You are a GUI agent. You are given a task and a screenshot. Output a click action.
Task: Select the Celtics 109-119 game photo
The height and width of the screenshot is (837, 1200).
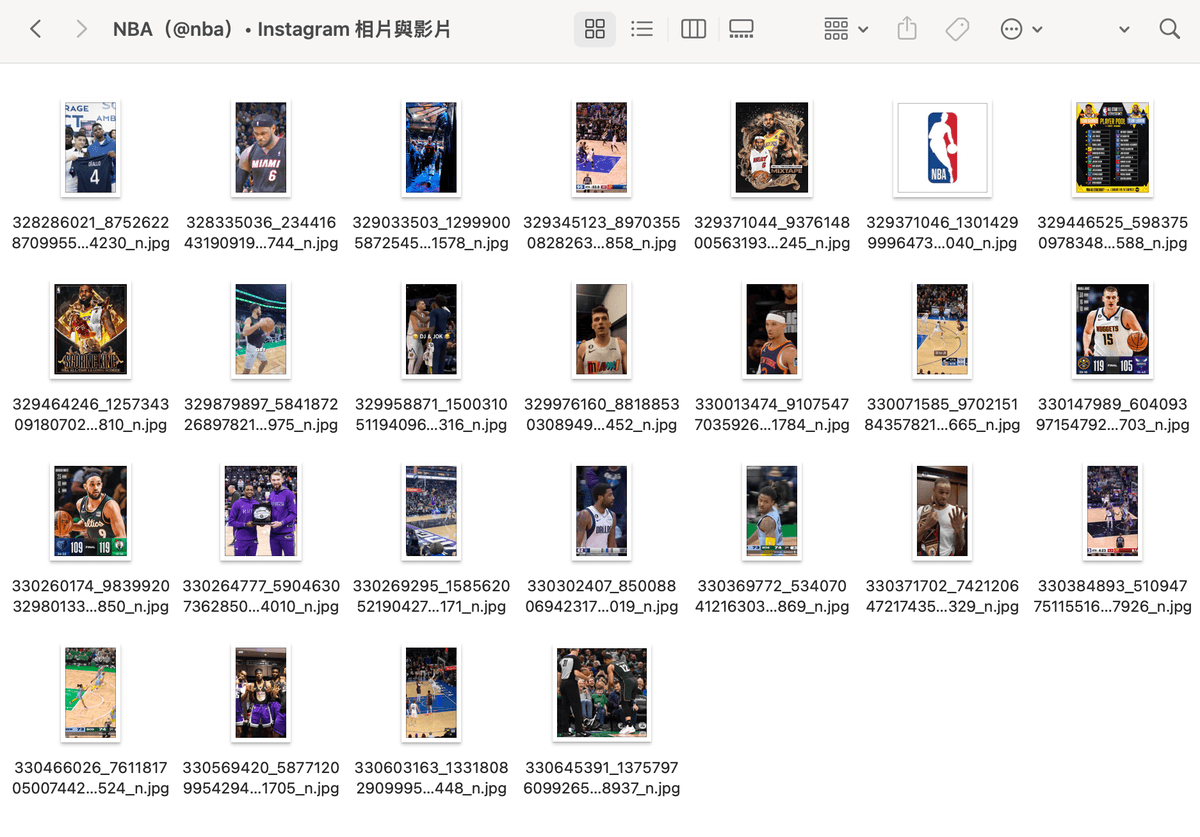[90, 512]
